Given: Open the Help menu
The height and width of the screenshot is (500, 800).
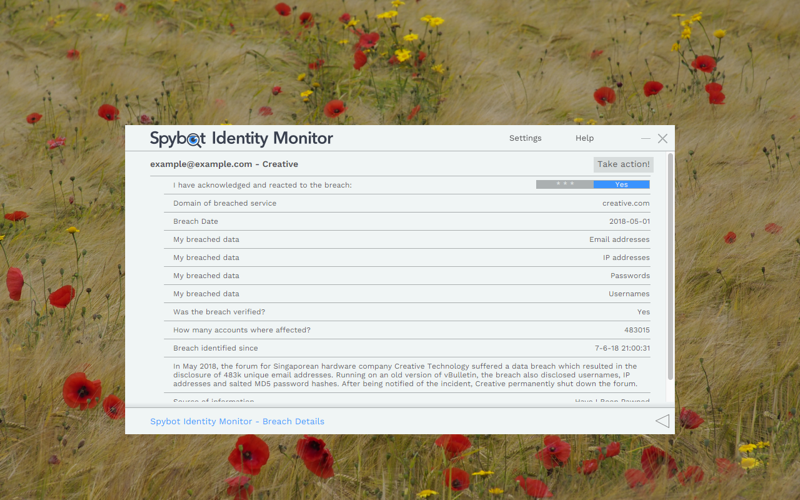Looking at the screenshot, I should [x=584, y=138].
